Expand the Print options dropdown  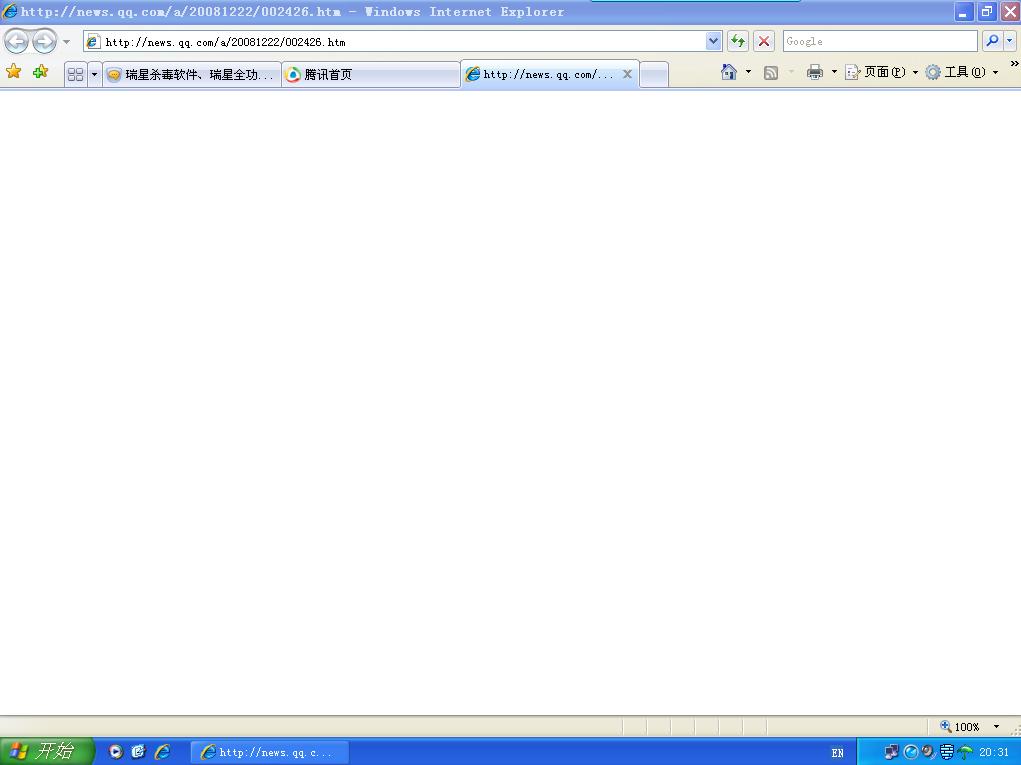(834, 72)
